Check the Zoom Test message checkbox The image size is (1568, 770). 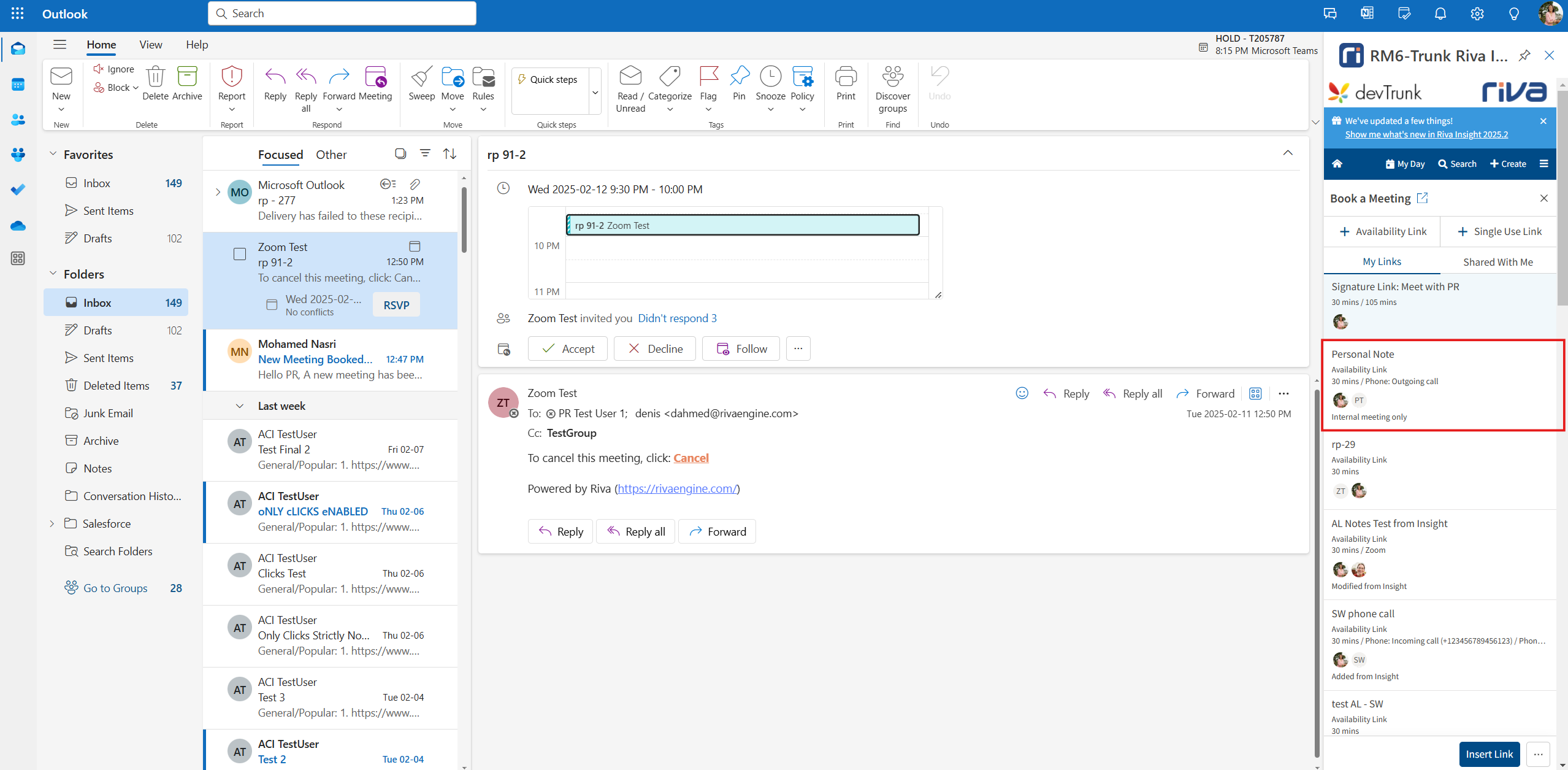(x=240, y=254)
